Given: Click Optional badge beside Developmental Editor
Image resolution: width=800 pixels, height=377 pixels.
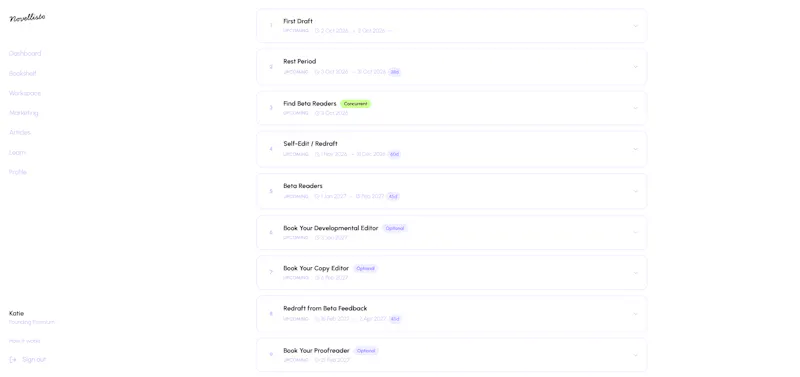Looking at the screenshot, I should tap(395, 229).
